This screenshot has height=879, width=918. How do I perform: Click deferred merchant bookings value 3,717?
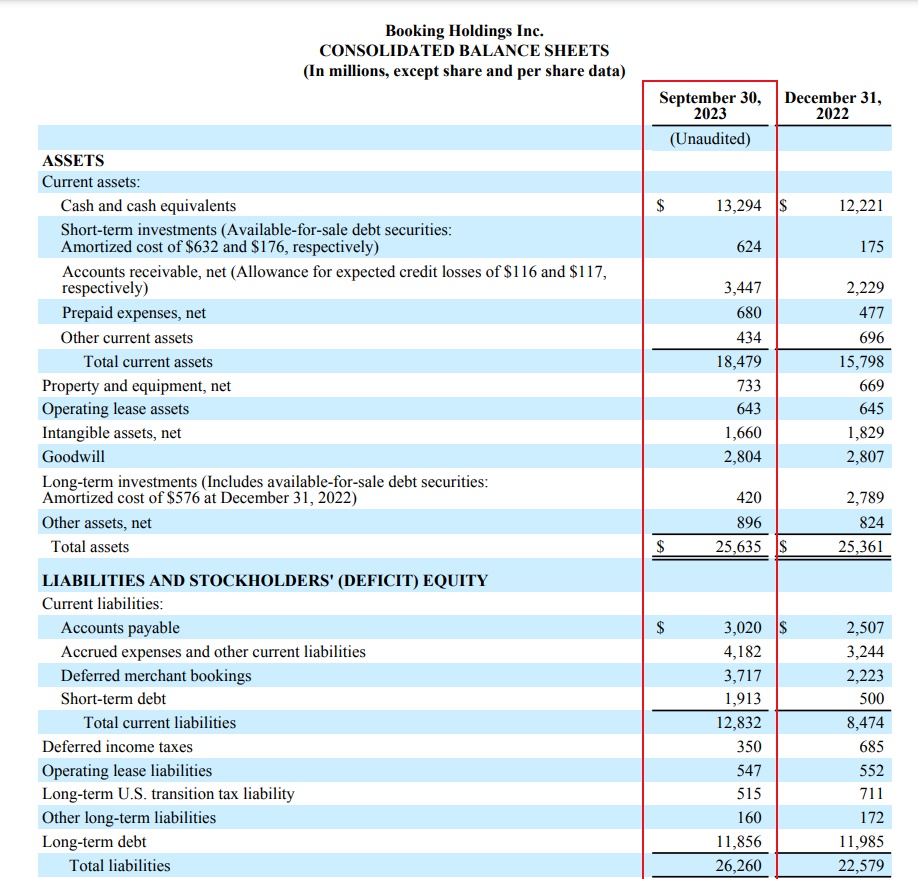pyautogui.click(x=742, y=676)
